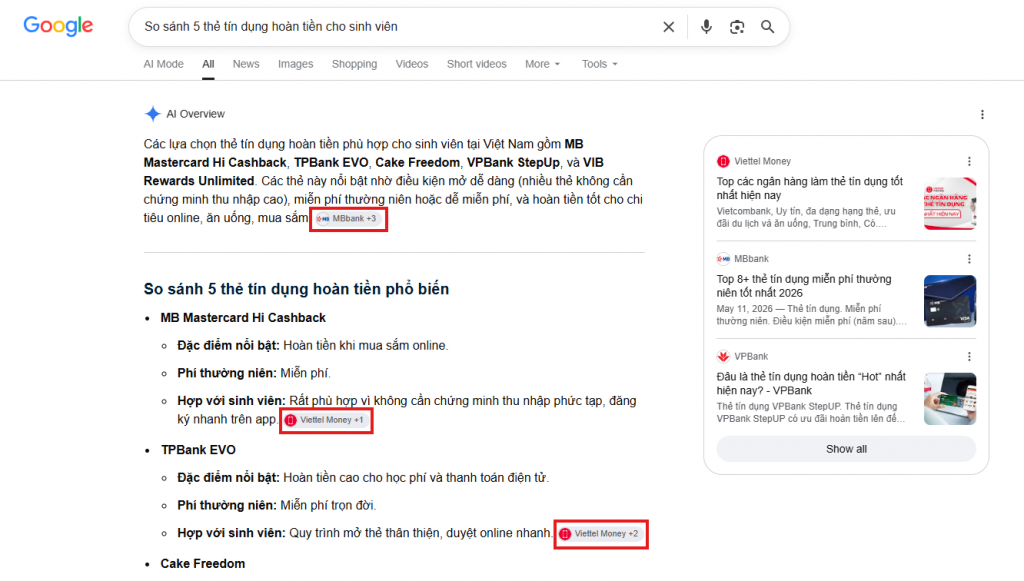Click 'Phí thường niên: Miễn phí trọn đời' line
The image size is (1024, 581).
tap(277, 505)
